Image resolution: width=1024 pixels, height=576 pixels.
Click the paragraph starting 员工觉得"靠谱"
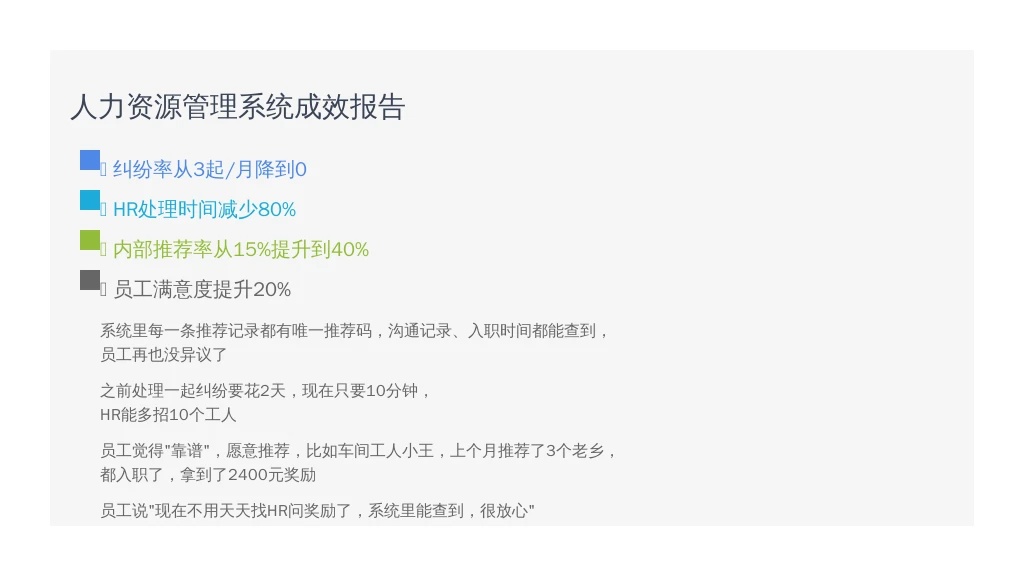[359, 463]
